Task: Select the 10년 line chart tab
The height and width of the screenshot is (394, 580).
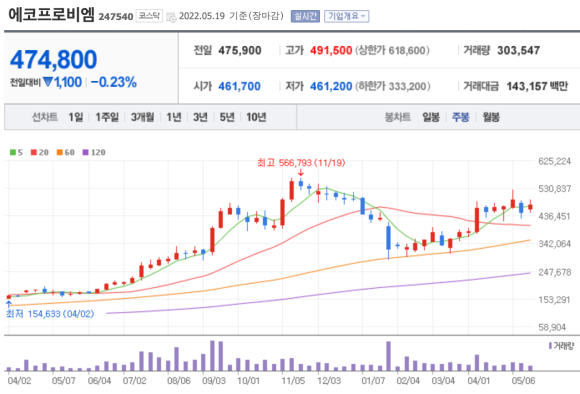Action: [x=256, y=117]
